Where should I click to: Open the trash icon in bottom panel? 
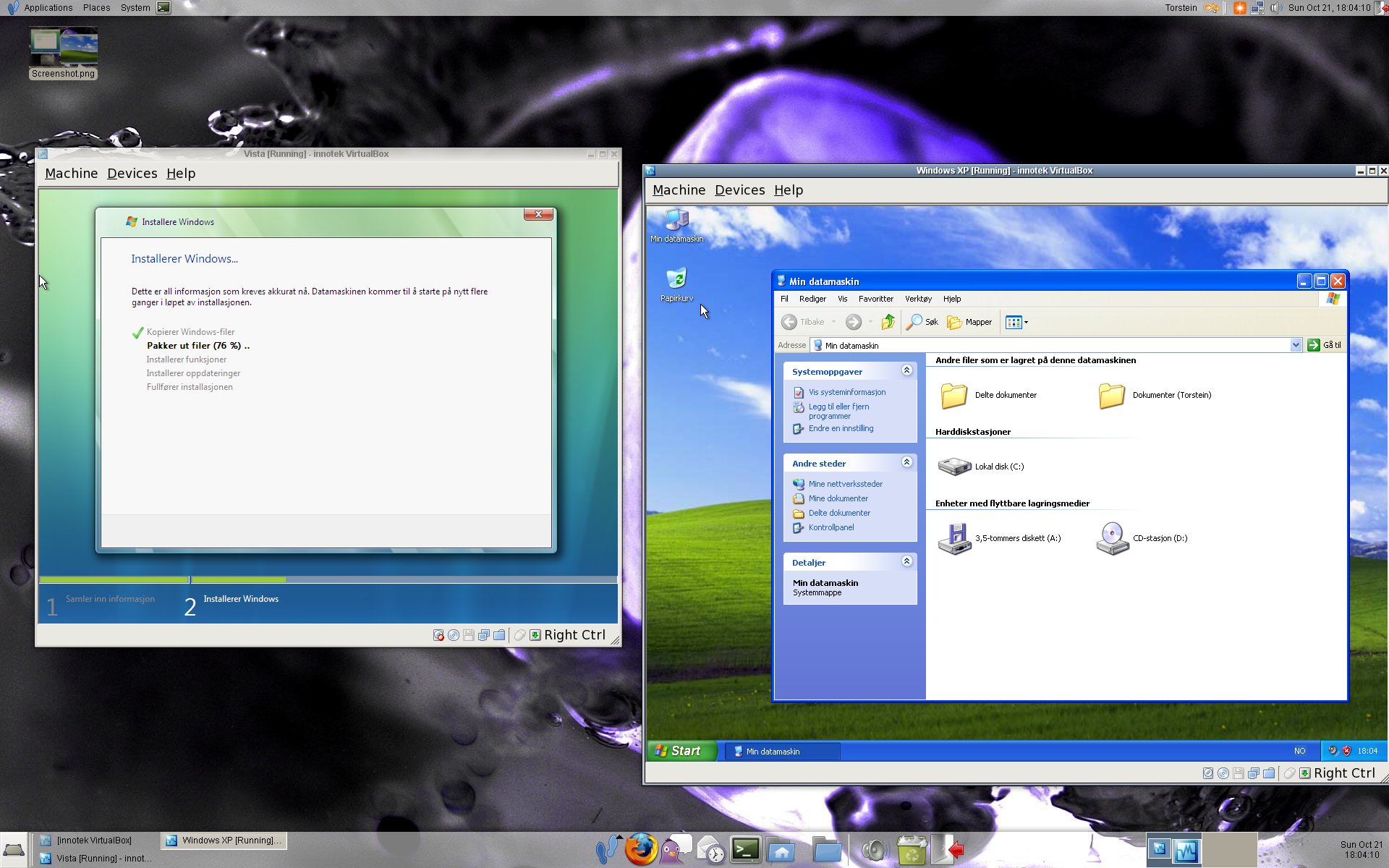(x=912, y=850)
